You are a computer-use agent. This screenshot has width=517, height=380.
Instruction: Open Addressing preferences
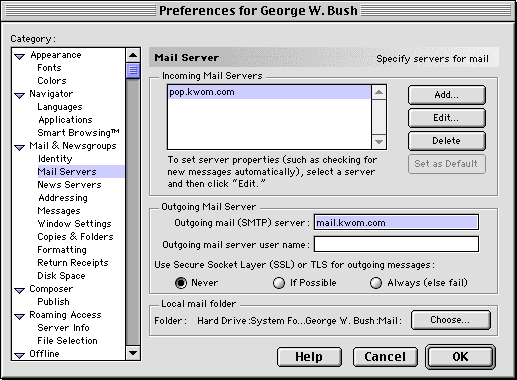pyautogui.click(x=63, y=198)
